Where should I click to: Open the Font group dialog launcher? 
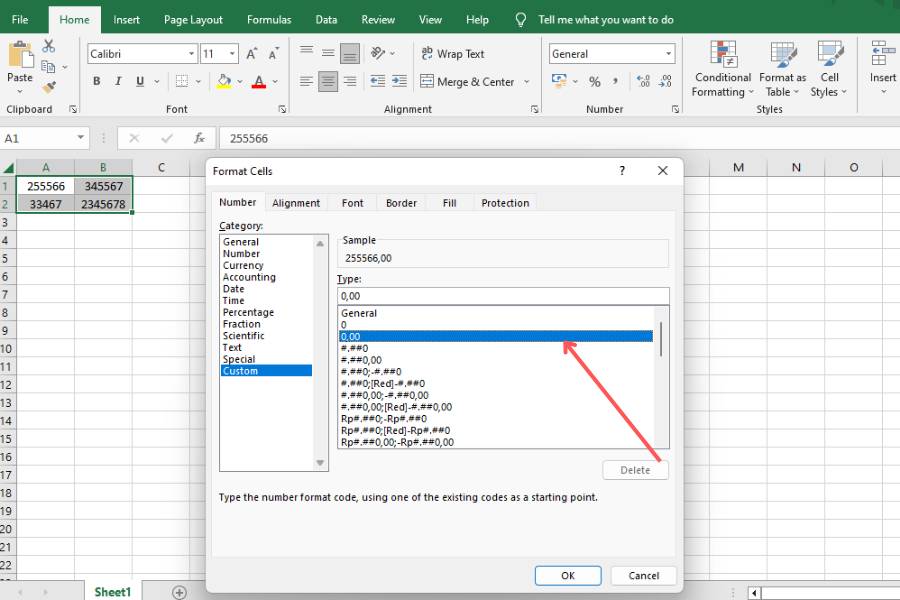click(x=282, y=109)
